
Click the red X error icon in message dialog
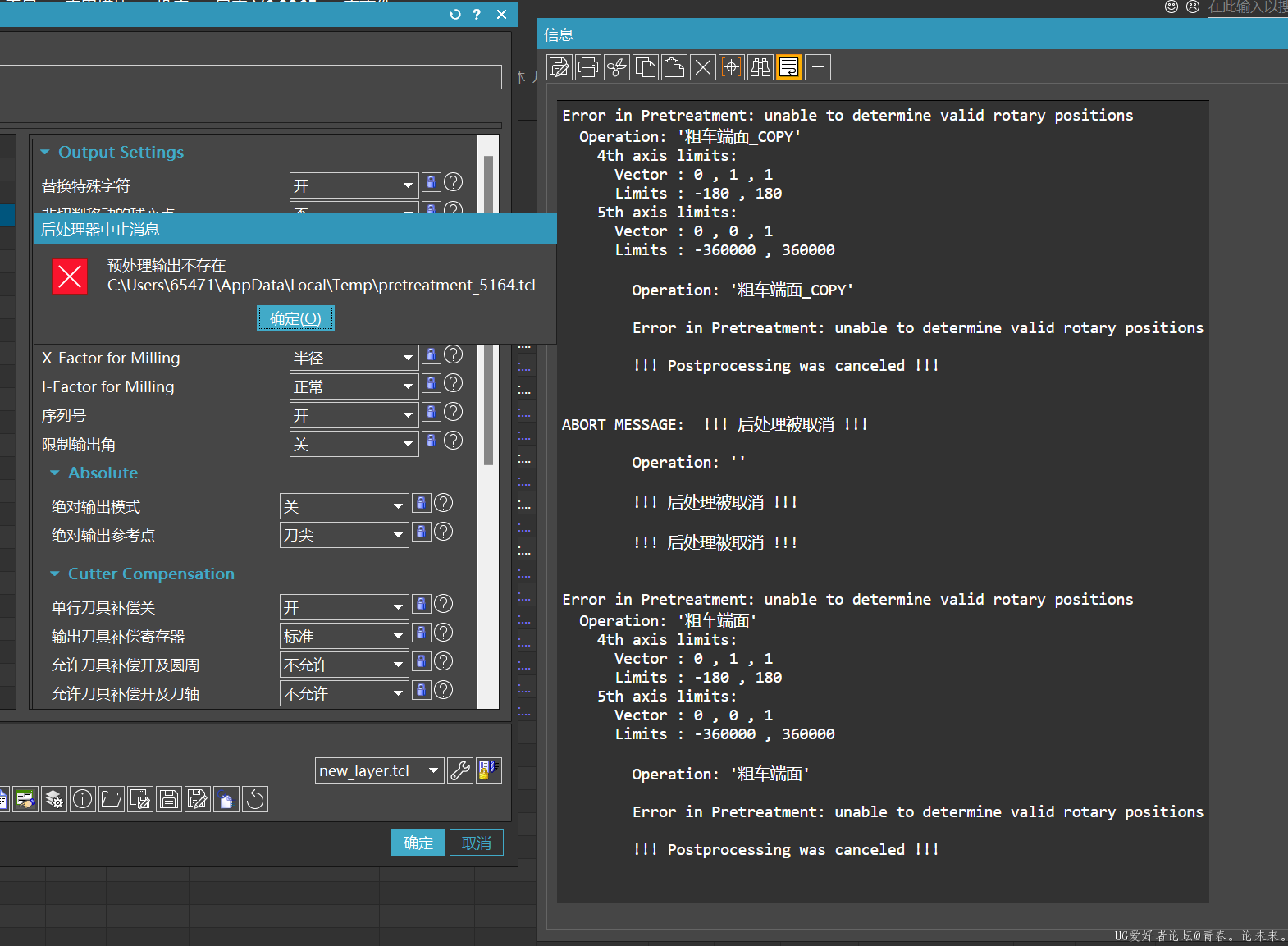70,276
